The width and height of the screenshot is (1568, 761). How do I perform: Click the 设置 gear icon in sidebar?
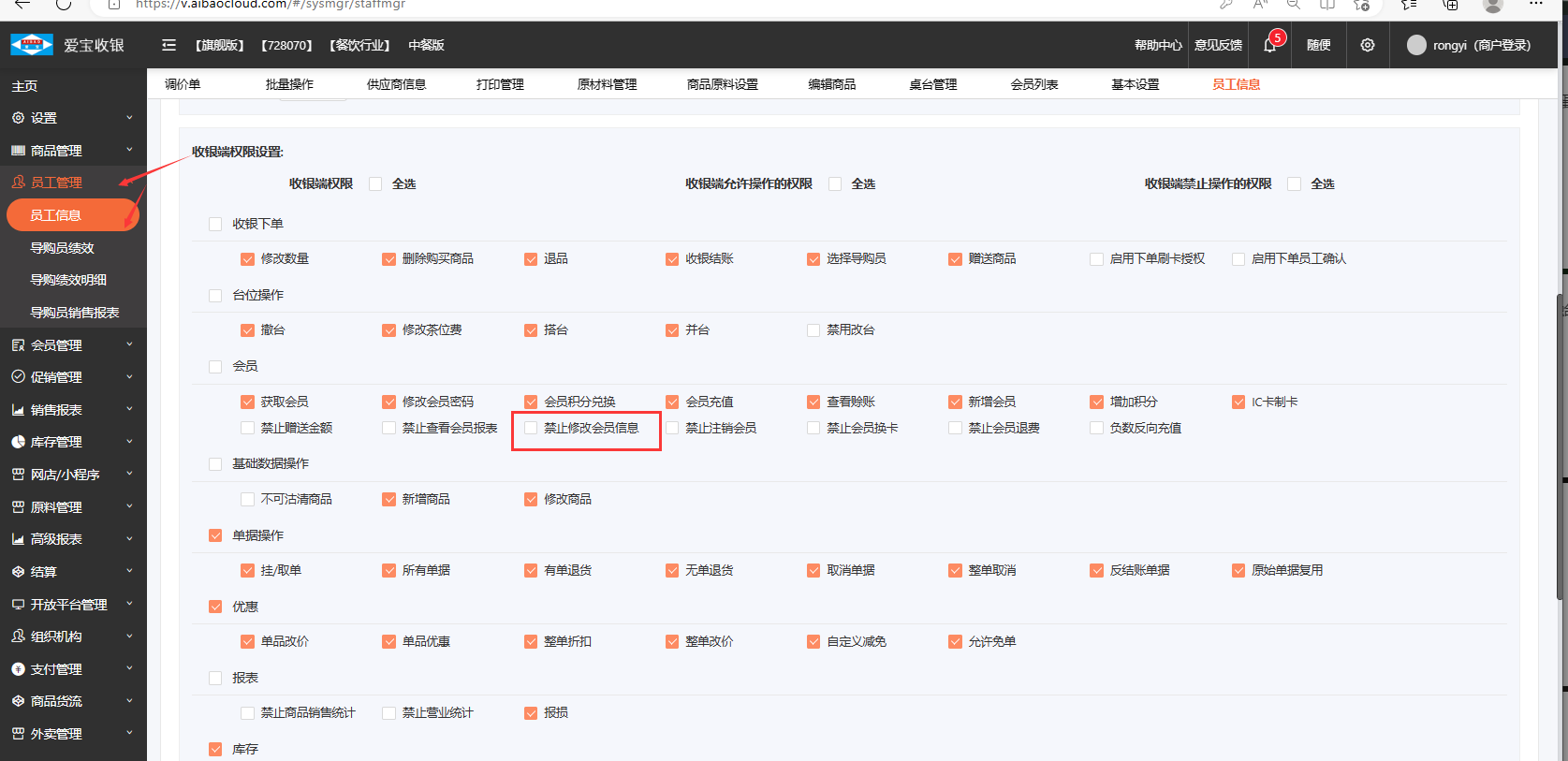coord(18,118)
